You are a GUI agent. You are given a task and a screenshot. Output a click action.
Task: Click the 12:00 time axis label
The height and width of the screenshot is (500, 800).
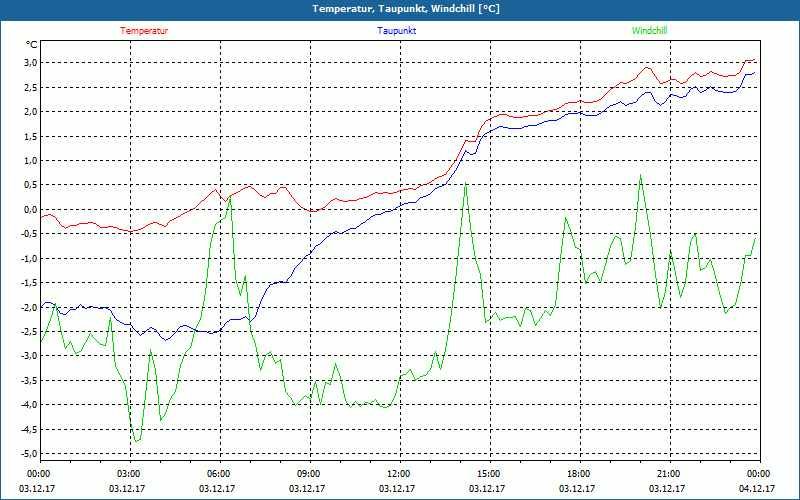coord(399,474)
